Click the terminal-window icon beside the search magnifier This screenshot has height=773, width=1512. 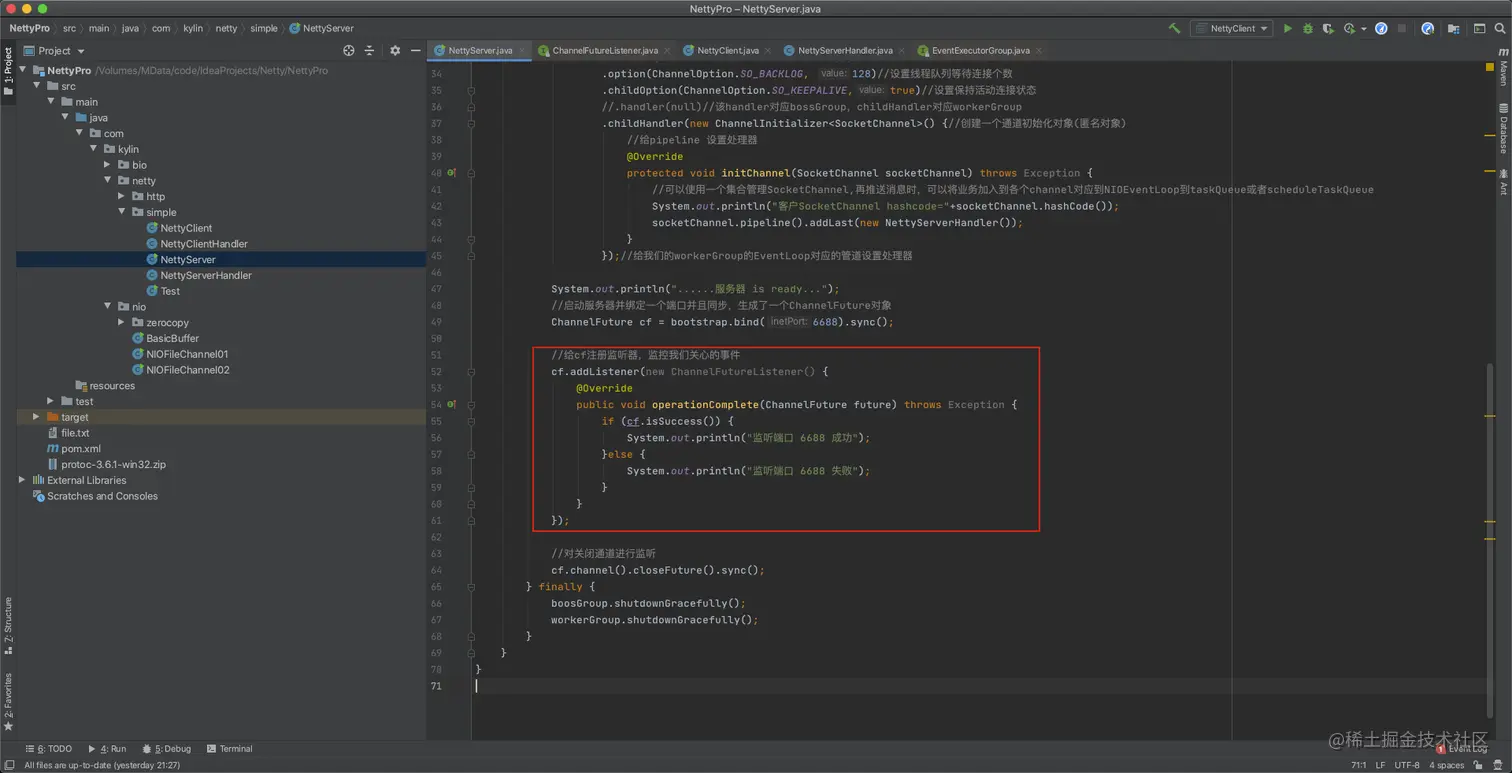pos(1479,29)
